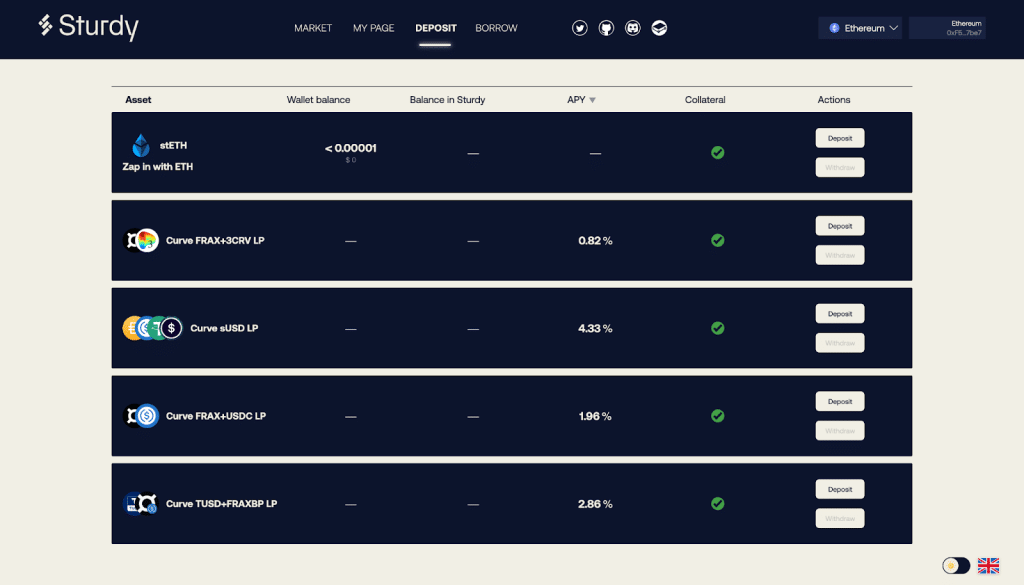The height and width of the screenshot is (585, 1024).
Task: Click the Curve FRAX+3CRV LP collateral check mark
Action: (718, 240)
